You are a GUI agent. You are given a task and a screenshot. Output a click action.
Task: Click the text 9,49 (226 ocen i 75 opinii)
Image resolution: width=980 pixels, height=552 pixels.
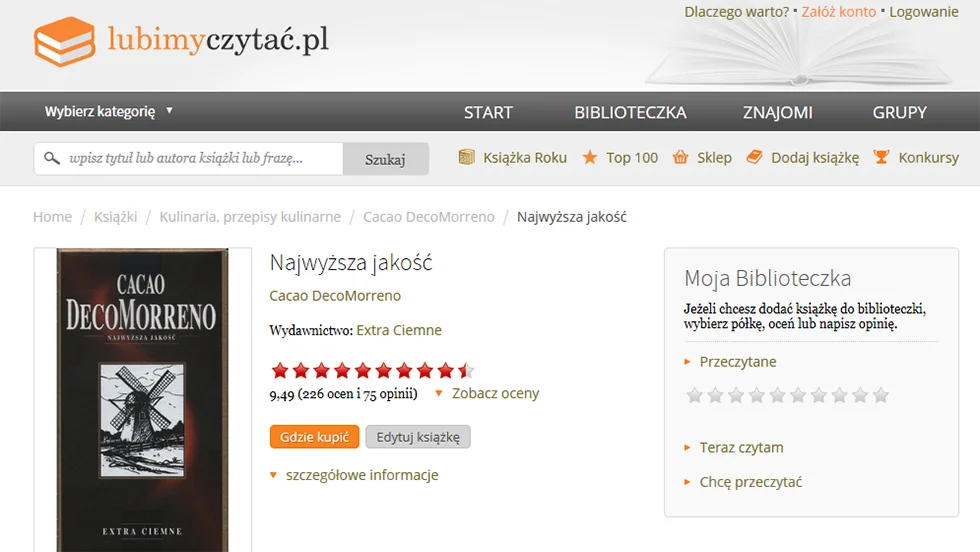pos(343,394)
